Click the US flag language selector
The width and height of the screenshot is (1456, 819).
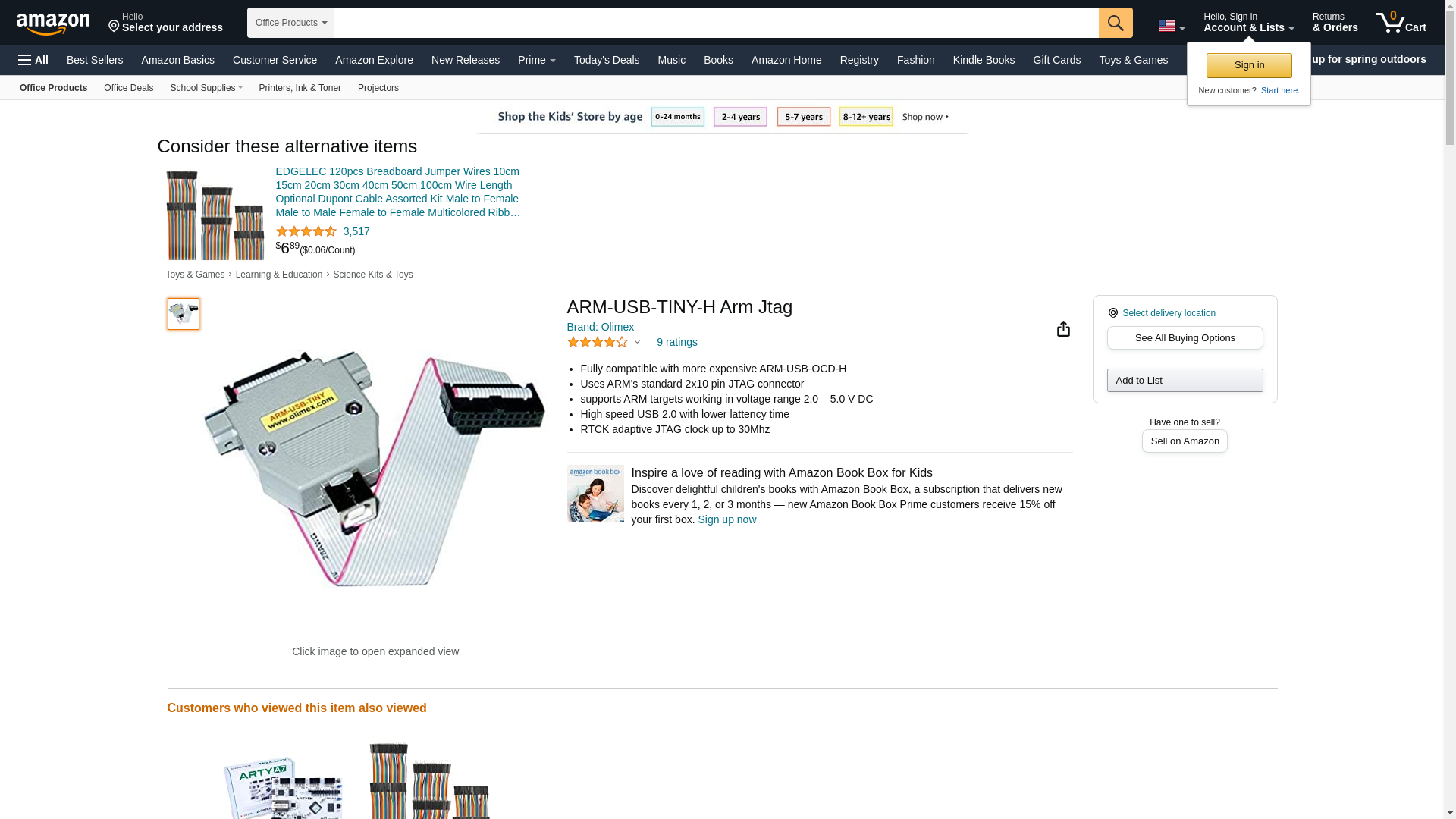pyautogui.click(x=1171, y=26)
